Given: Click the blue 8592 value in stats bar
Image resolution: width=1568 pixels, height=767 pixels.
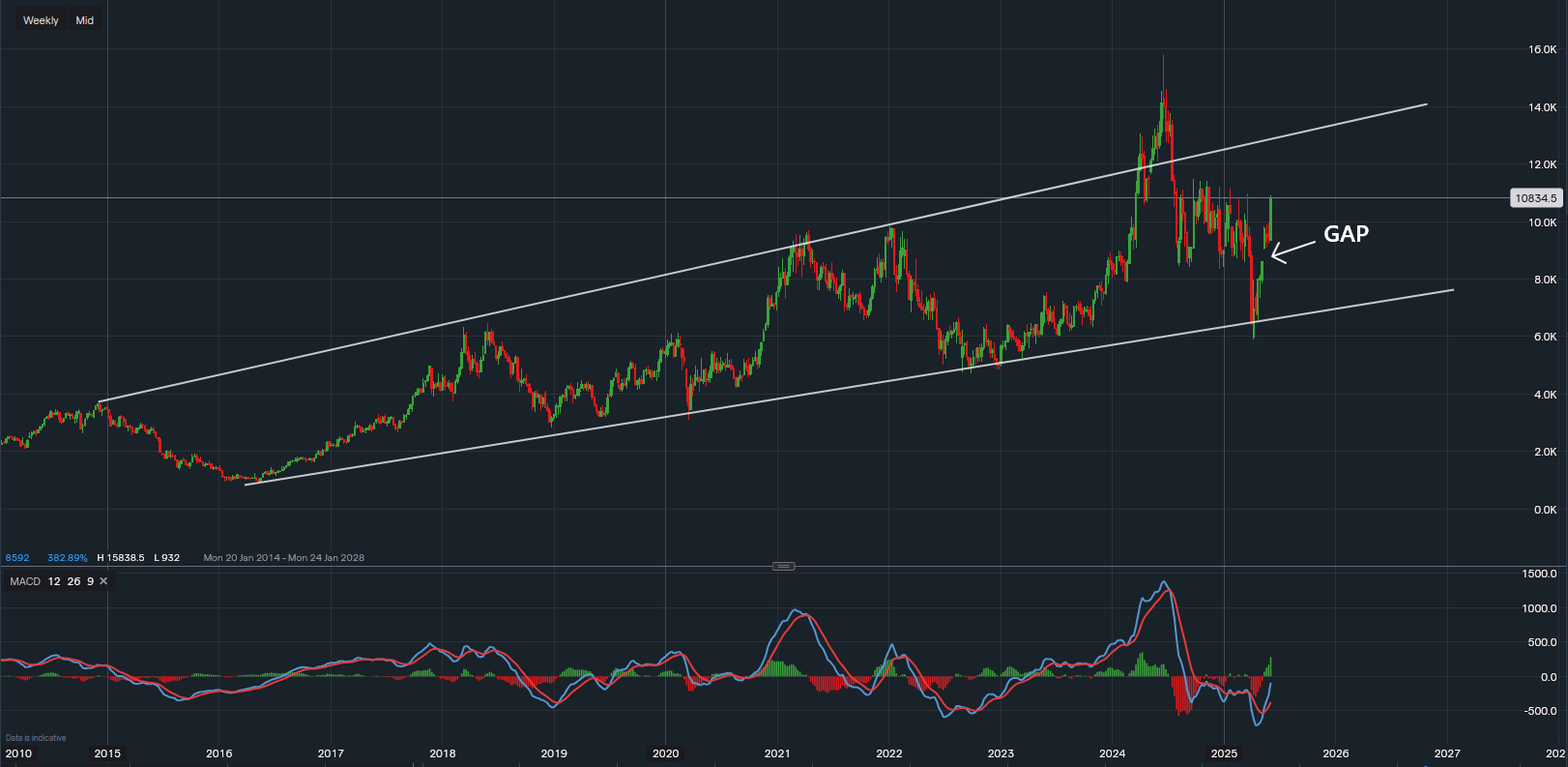Looking at the screenshot, I should [x=17, y=558].
